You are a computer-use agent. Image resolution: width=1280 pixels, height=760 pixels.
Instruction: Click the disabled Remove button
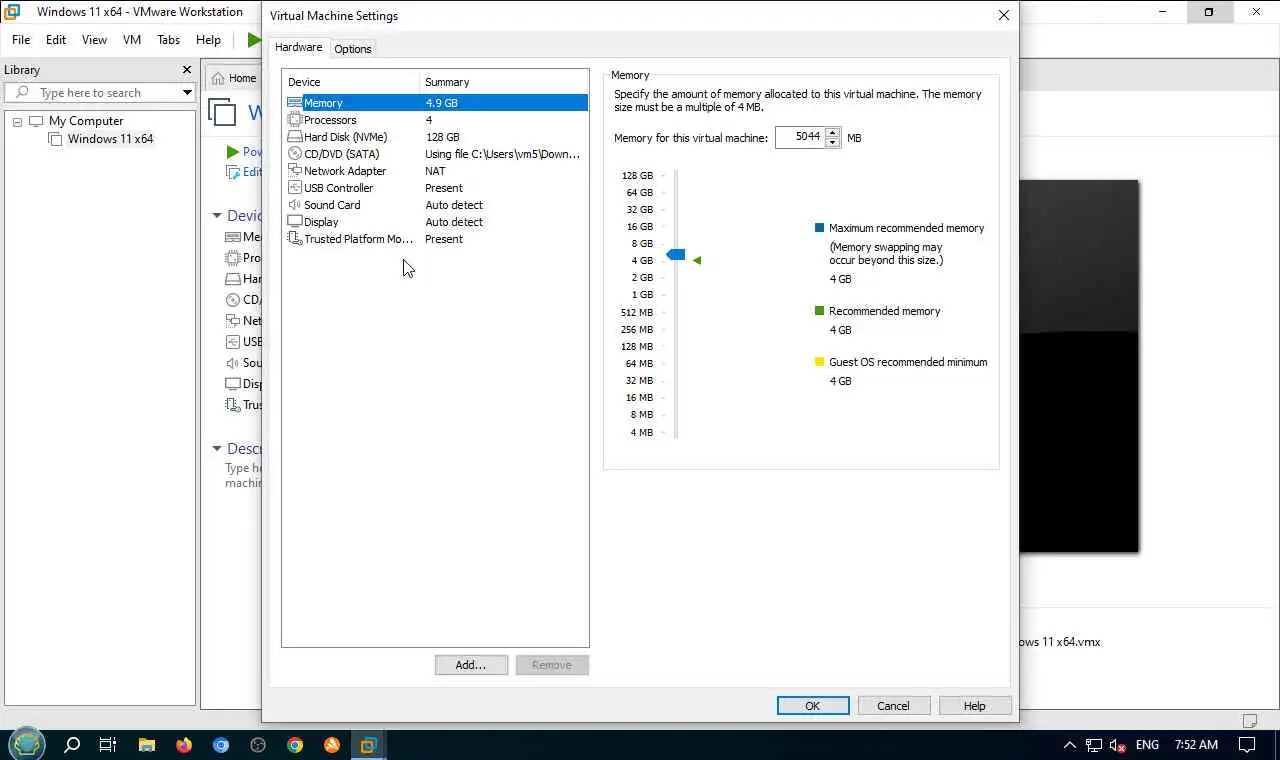pyautogui.click(x=552, y=665)
